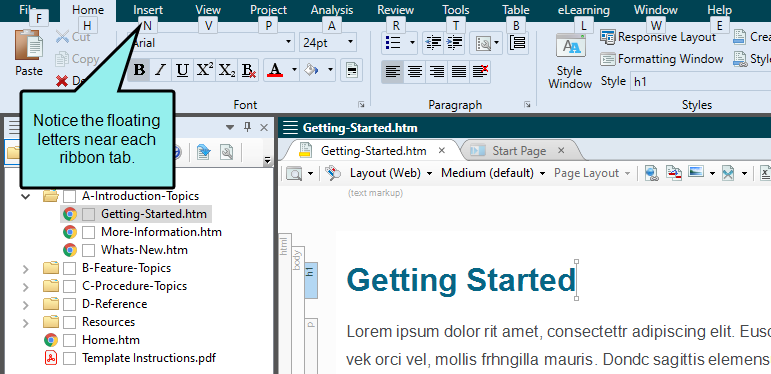This screenshot has width=771, height=374.
Task: Clear inline character formatting
Action: coord(249,70)
